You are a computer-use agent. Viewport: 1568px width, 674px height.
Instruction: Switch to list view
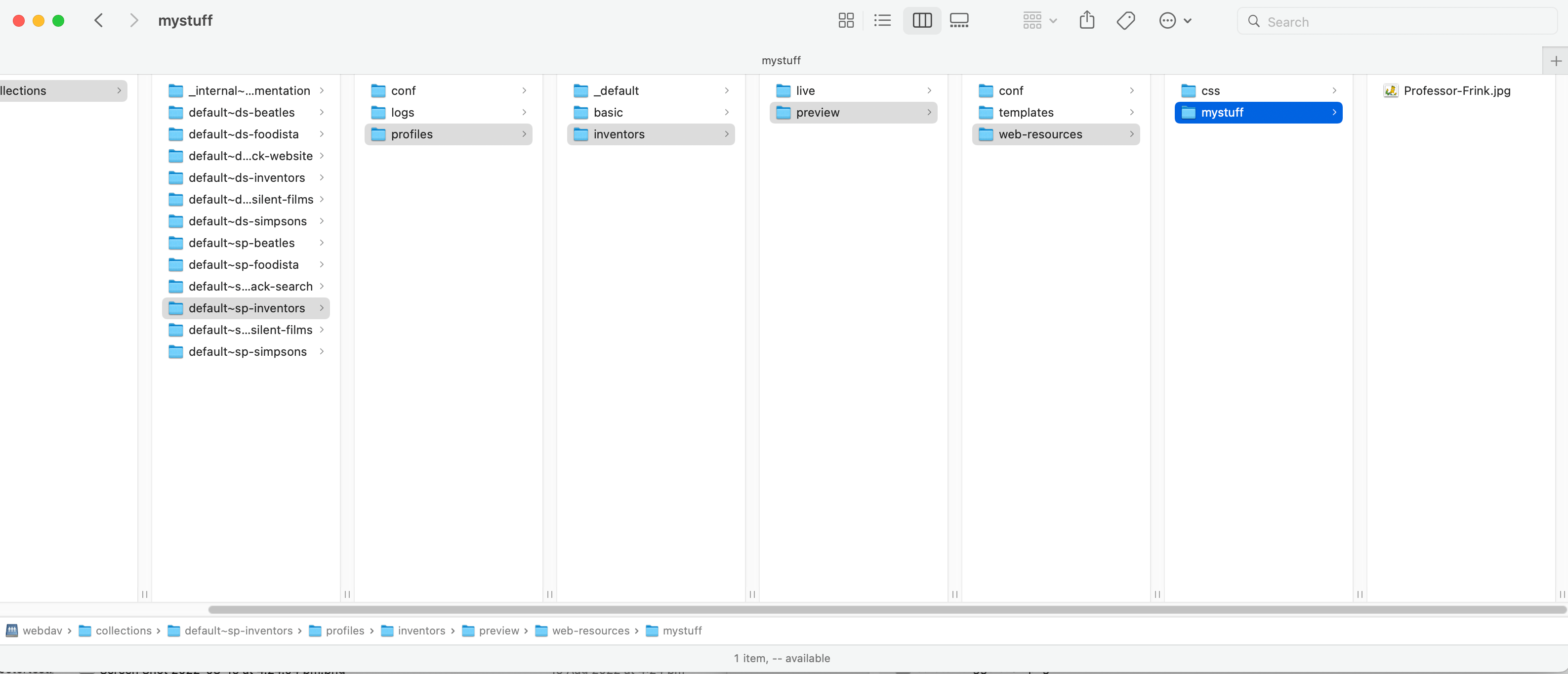pyautogui.click(x=883, y=20)
